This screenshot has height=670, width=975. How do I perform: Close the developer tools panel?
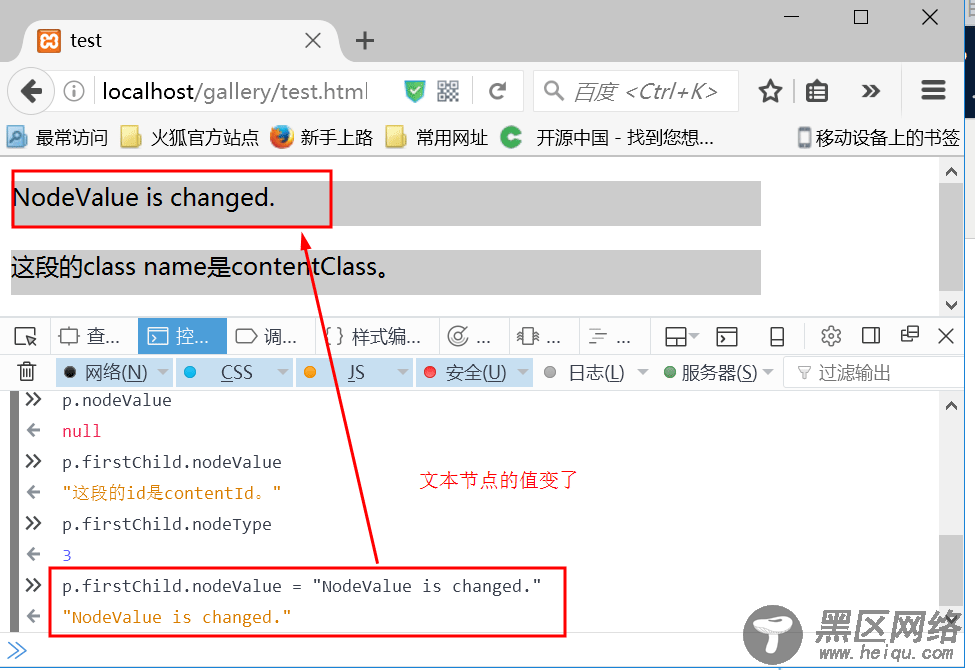tap(946, 337)
